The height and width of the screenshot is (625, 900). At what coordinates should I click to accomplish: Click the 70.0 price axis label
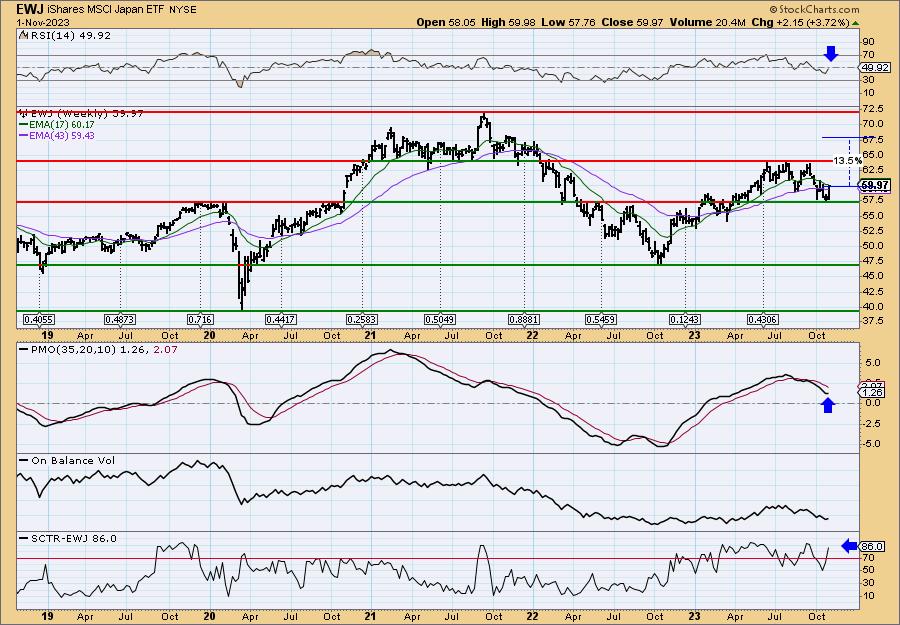click(x=873, y=124)
